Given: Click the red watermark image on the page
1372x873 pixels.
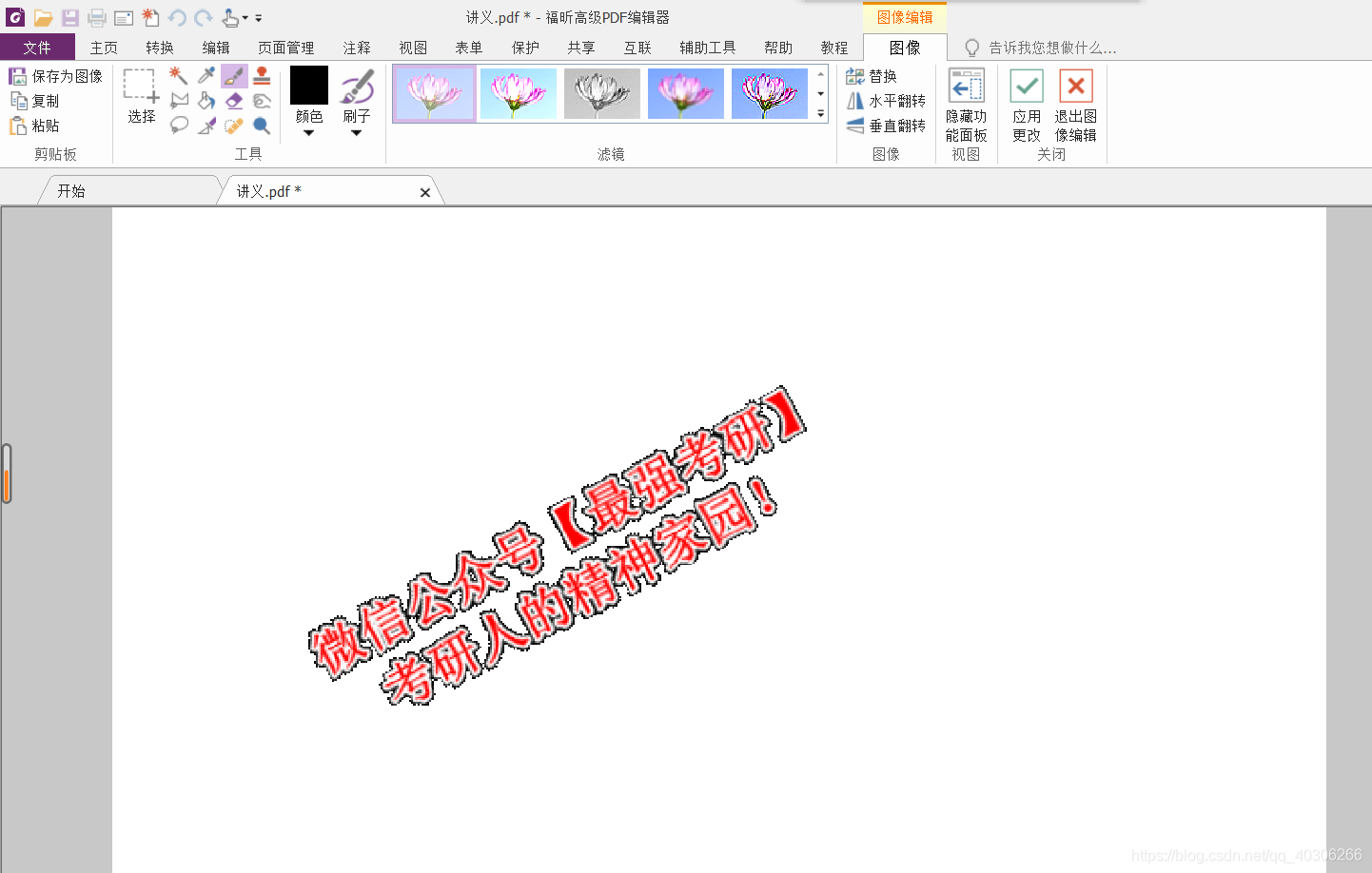Looking at the screenshot, I should [x=558, y=546].
